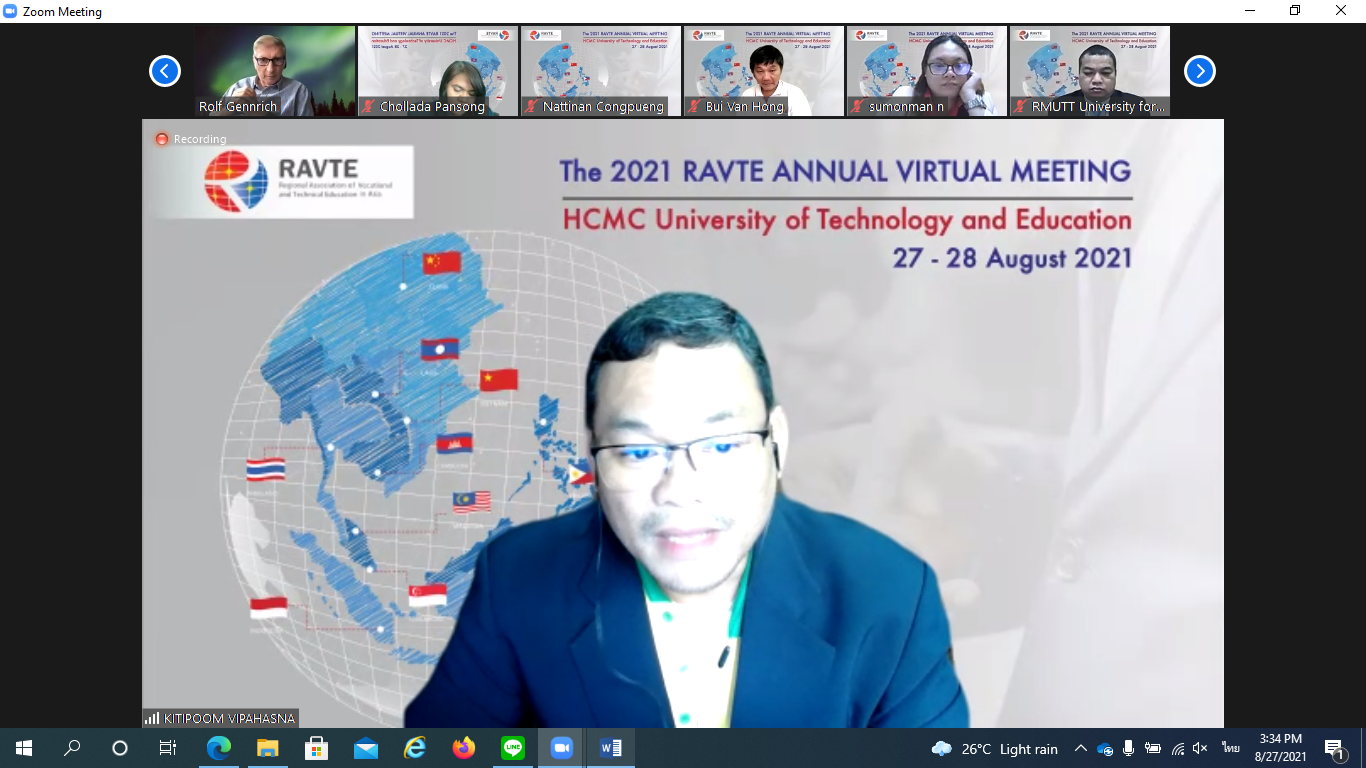Open the battery status tray icon

(x=1153, y=748)
